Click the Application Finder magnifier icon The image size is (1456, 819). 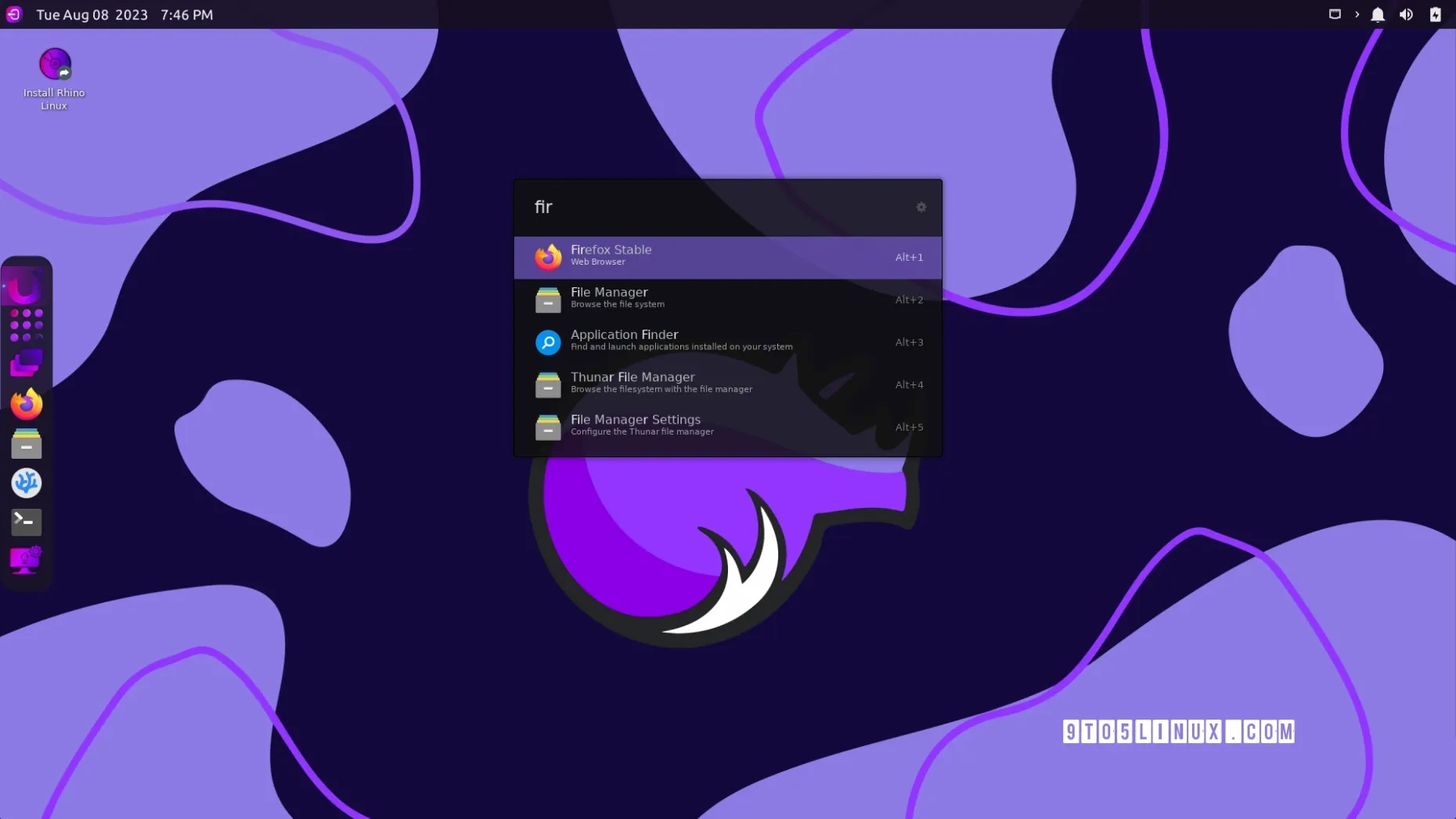(548, 342)
